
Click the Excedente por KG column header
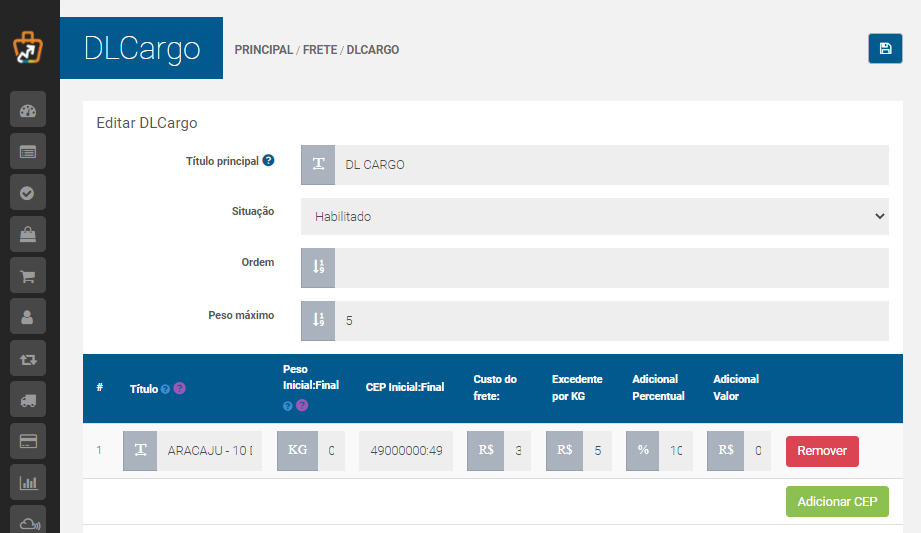coord(577,387)
